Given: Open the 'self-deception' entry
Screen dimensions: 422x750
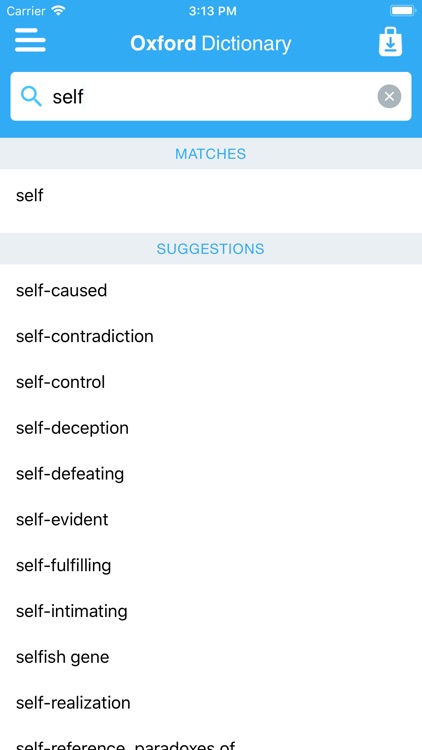Looking at the screenshot, I should click(x=211, y=428).
